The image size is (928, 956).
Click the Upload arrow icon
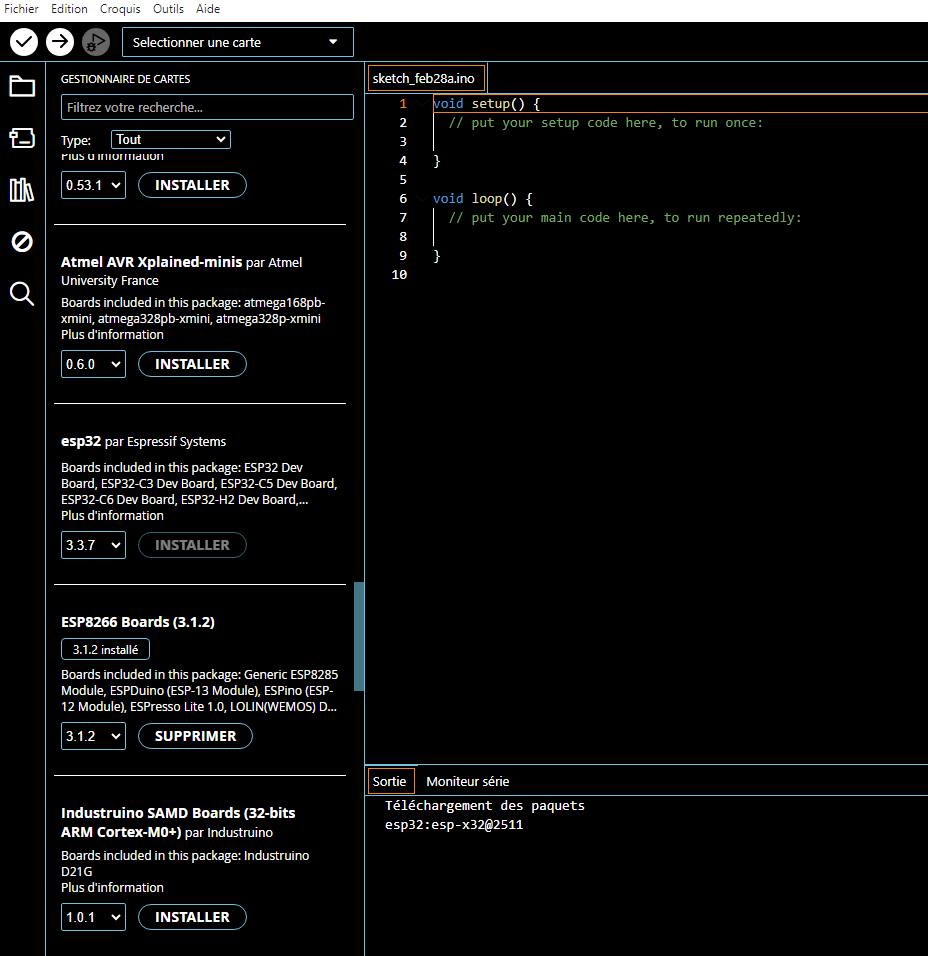click(60, 42)
